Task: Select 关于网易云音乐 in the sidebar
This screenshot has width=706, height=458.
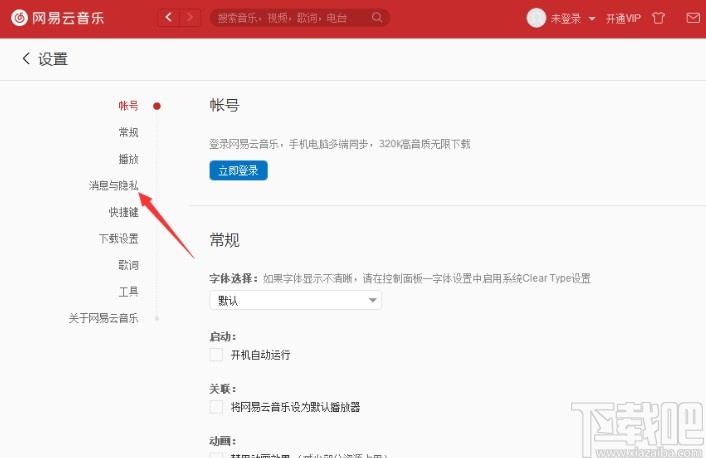Action: pyautogui.click(x=104, y=318)
